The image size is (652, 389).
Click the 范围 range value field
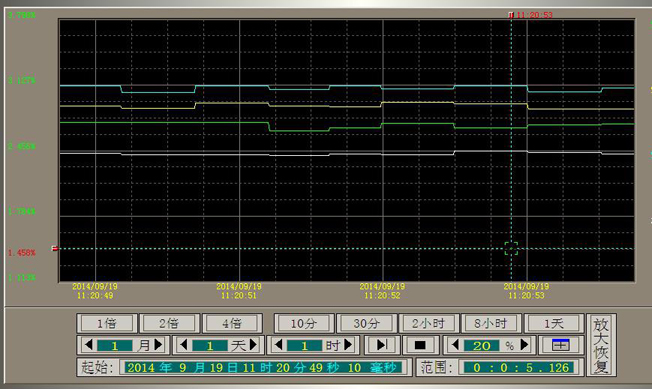click(519, 367)
